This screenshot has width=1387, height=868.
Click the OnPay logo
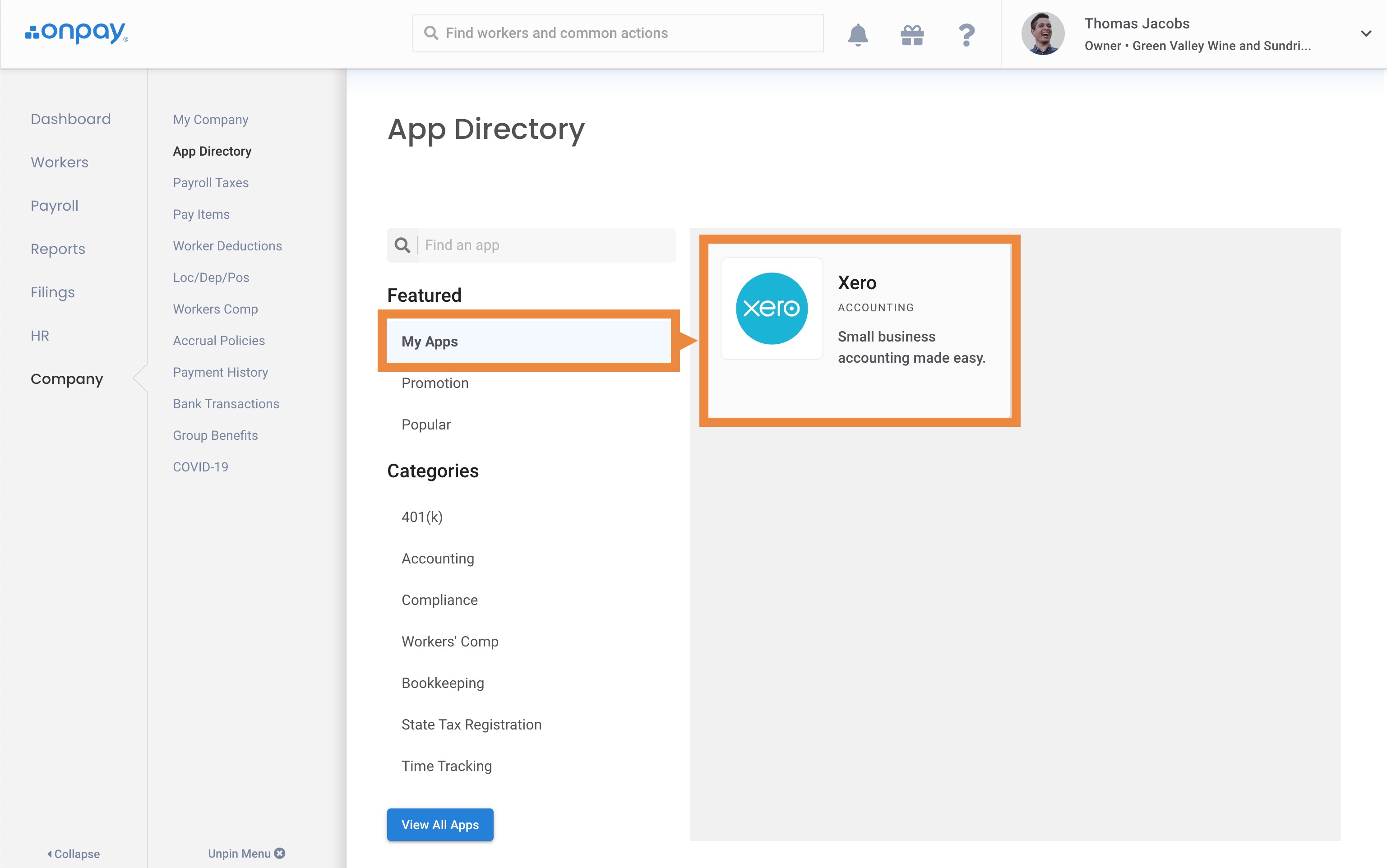click(x=76, y=33)
